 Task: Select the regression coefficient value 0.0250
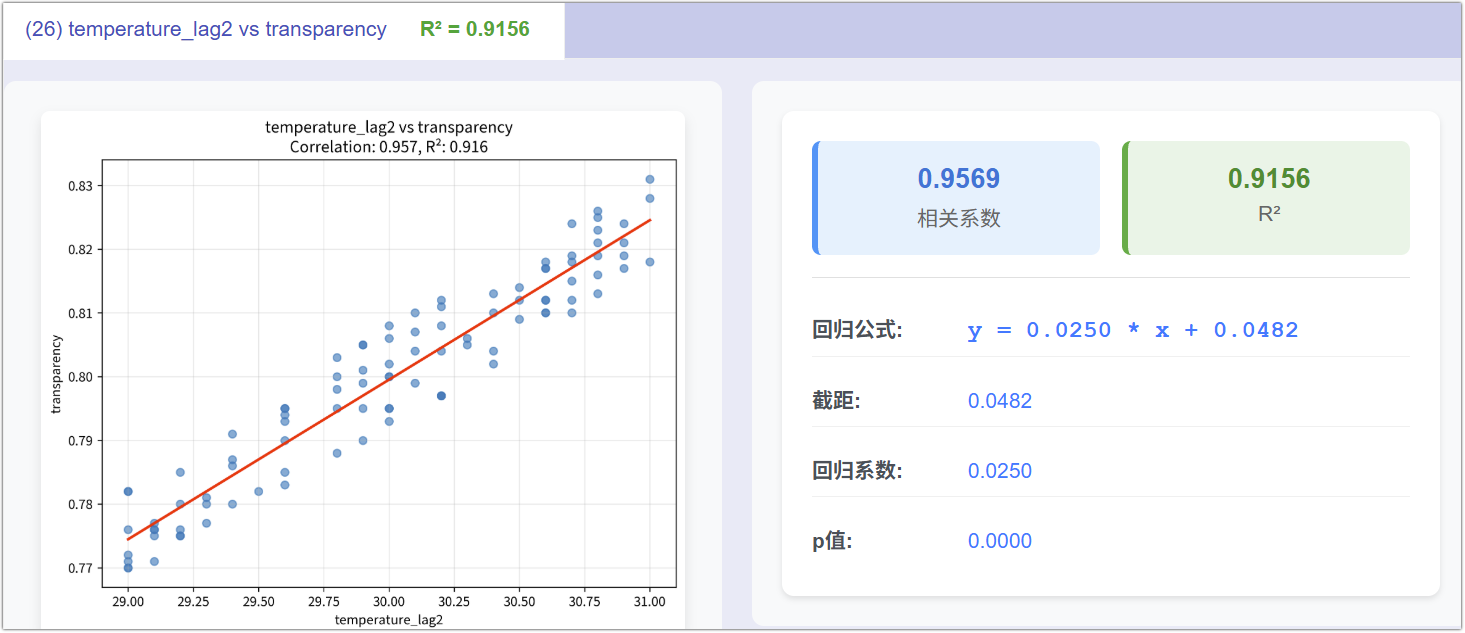click(1000, 471)
